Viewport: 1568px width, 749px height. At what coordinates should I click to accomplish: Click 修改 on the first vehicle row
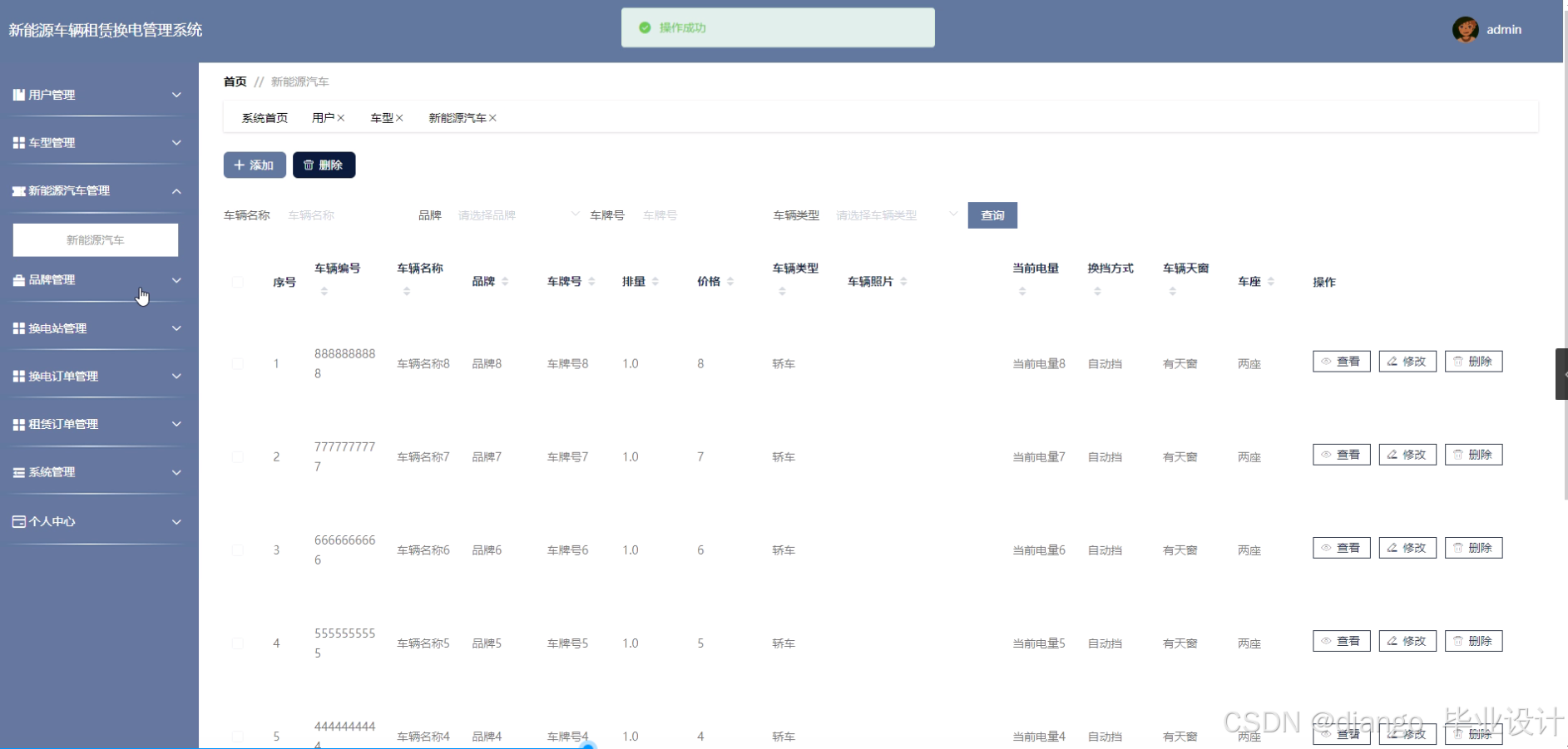pos(1407,361)
